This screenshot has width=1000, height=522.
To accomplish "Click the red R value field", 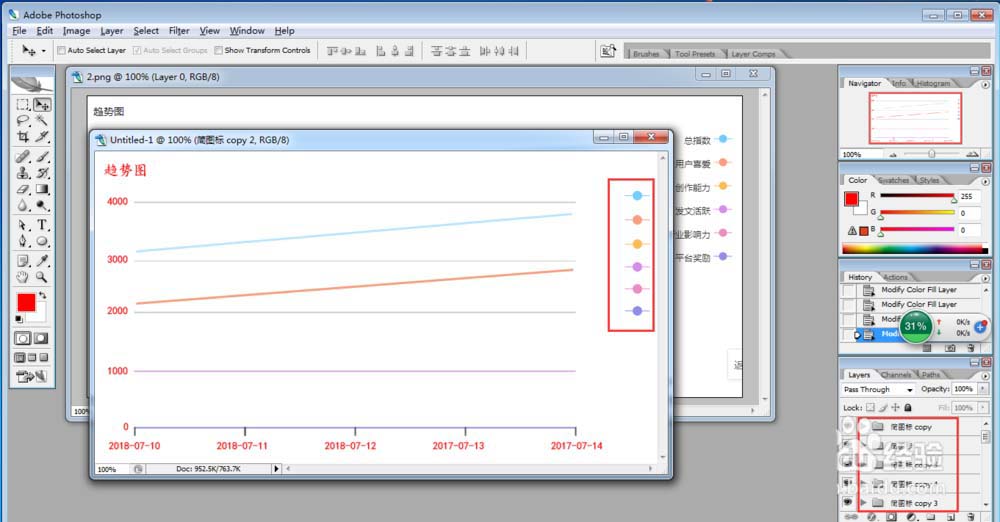I will coord(968,197).
